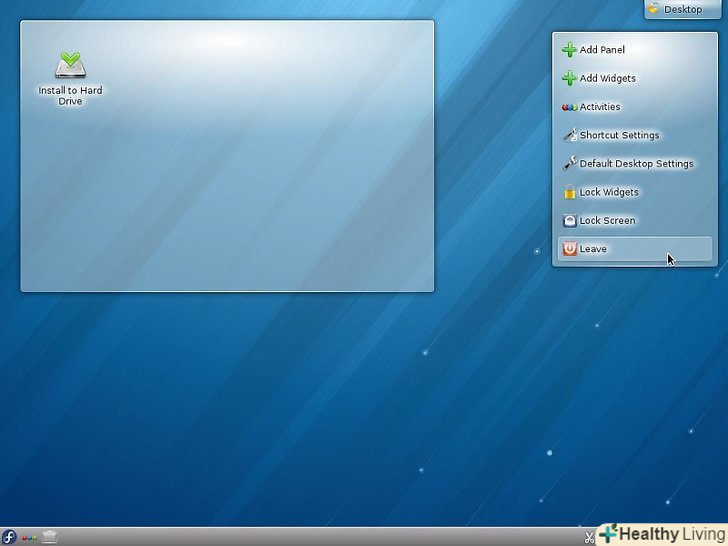Click the file manager icon in panel
The image size is (728, 546).
pyautogui.click(x=50, y=537)
